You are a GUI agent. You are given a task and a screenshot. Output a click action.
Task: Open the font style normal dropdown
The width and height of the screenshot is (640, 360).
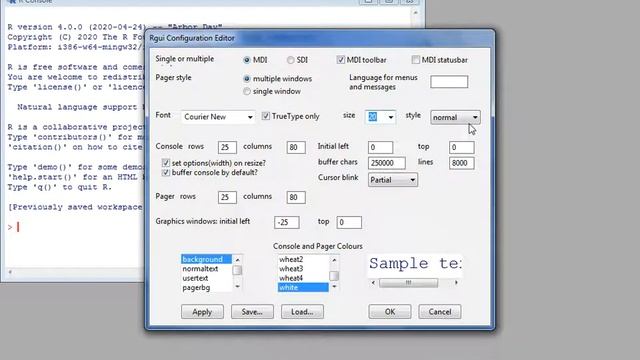455,118
